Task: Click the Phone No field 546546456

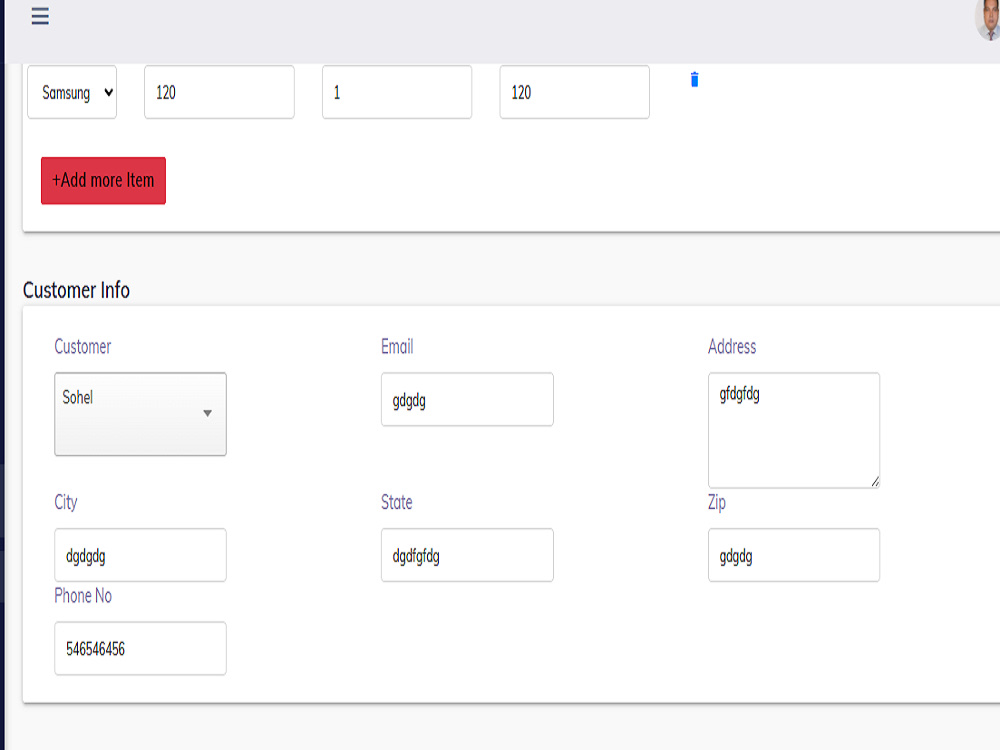Action: point(140,649)
